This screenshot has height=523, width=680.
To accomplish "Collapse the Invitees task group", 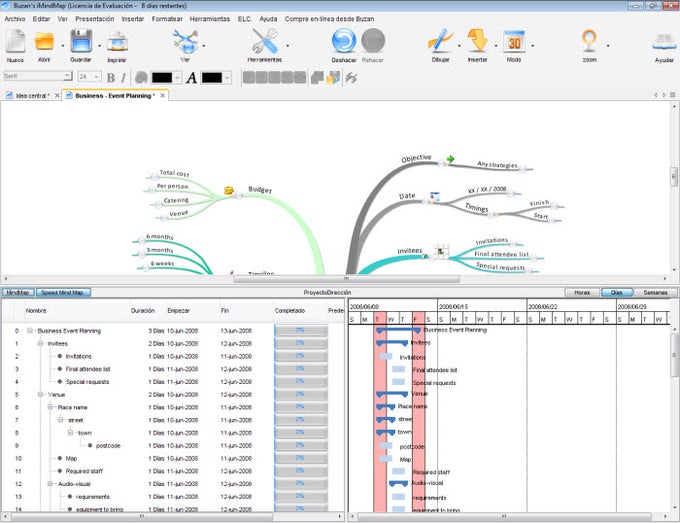I will point(40,343).
